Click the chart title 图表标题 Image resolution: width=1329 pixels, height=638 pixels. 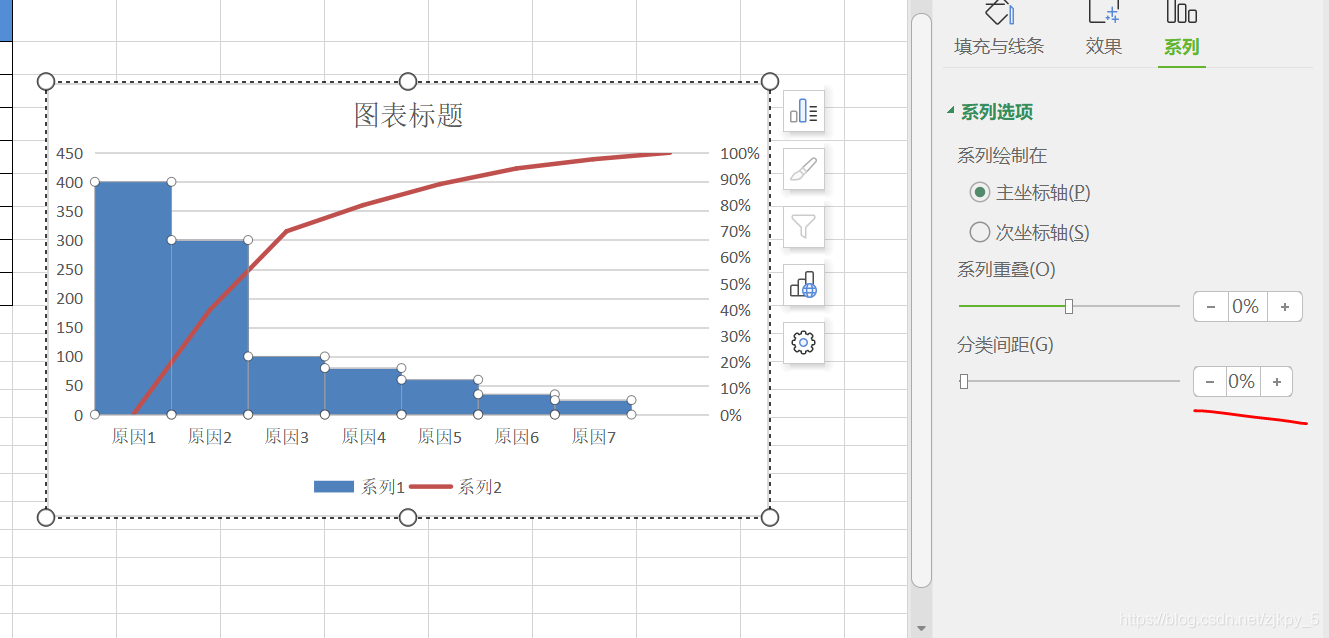(x=408, y=115)
